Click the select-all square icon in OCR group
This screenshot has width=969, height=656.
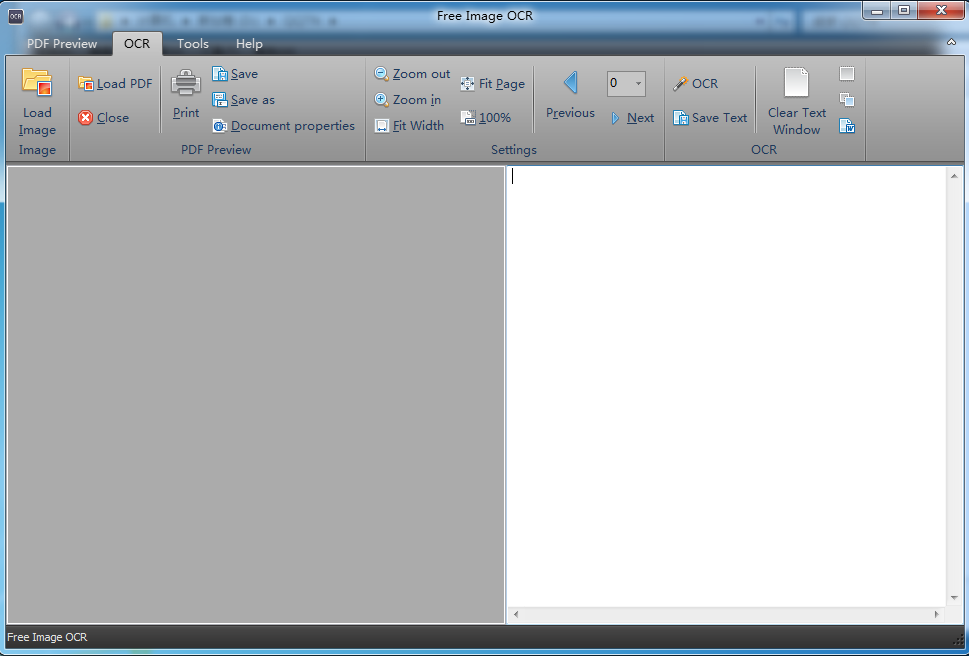[x=847, y=74]
